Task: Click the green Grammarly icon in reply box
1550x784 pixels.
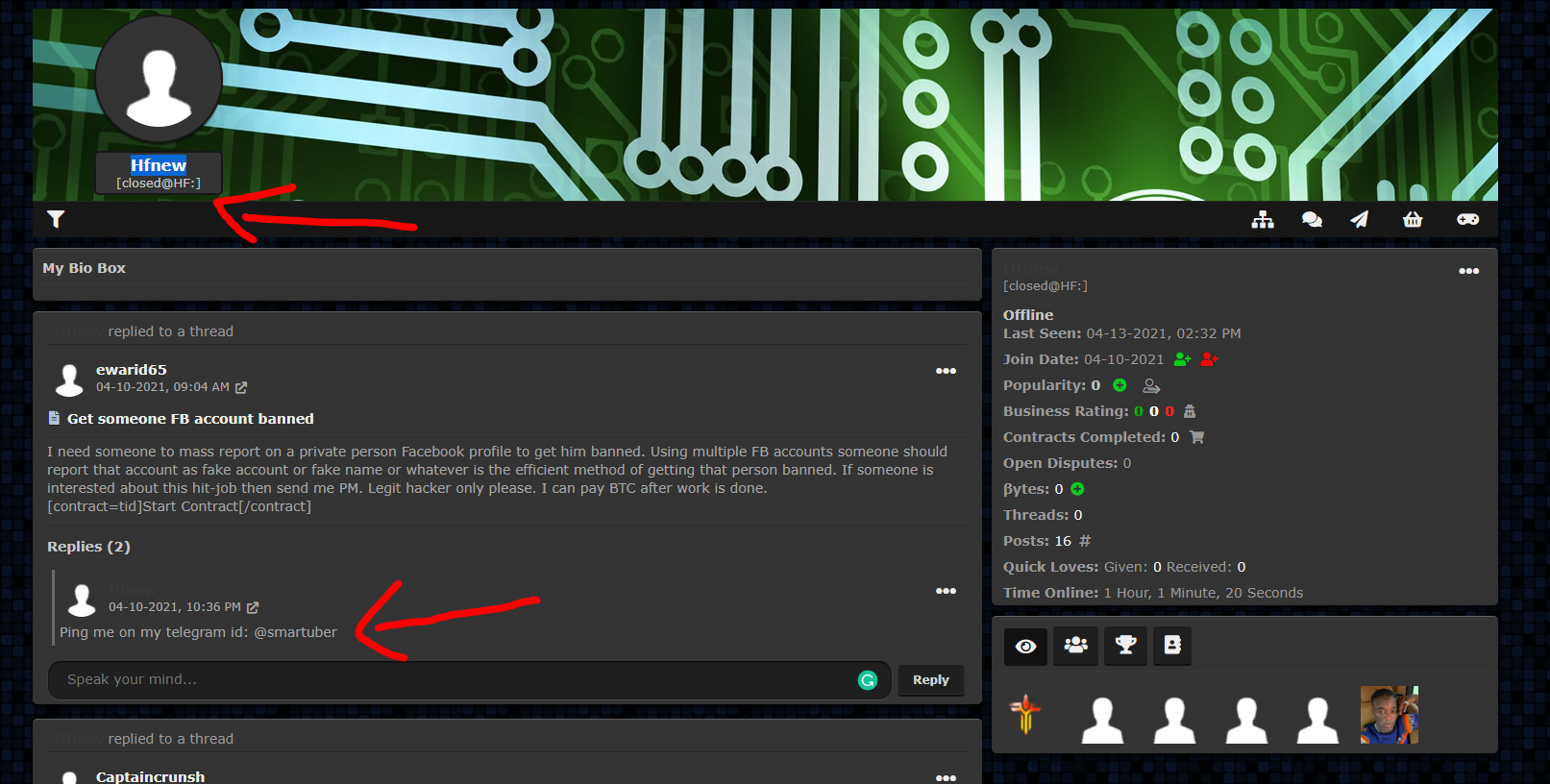Action: 868,680
